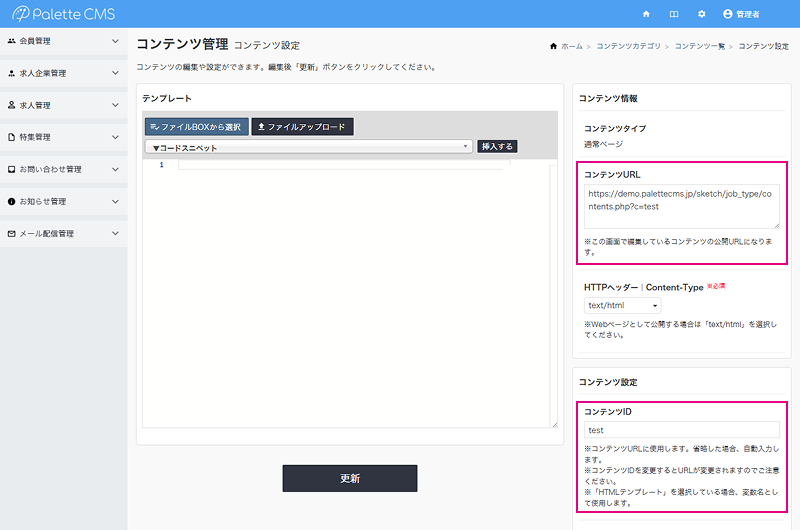Open 求人管理 in the sidebar

(x=63, y=105)
